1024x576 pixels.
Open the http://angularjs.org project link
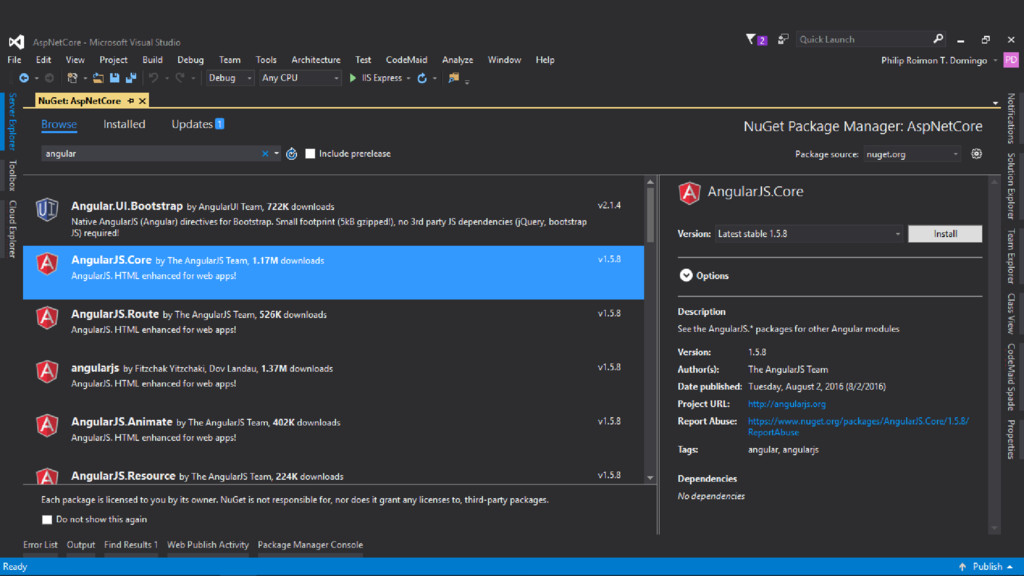[x=787, y=404]
